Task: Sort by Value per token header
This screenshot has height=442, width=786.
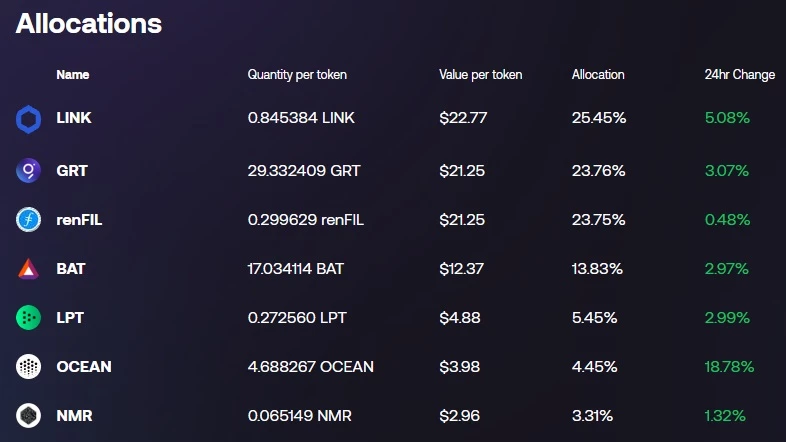Action: [481, 75]
